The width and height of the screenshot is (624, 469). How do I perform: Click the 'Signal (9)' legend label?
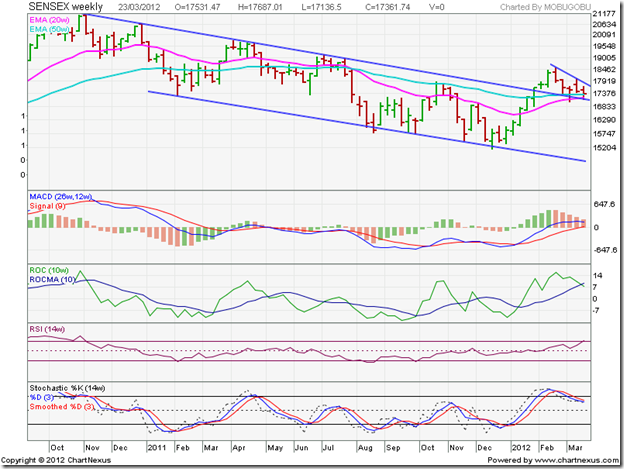point(47,206)
